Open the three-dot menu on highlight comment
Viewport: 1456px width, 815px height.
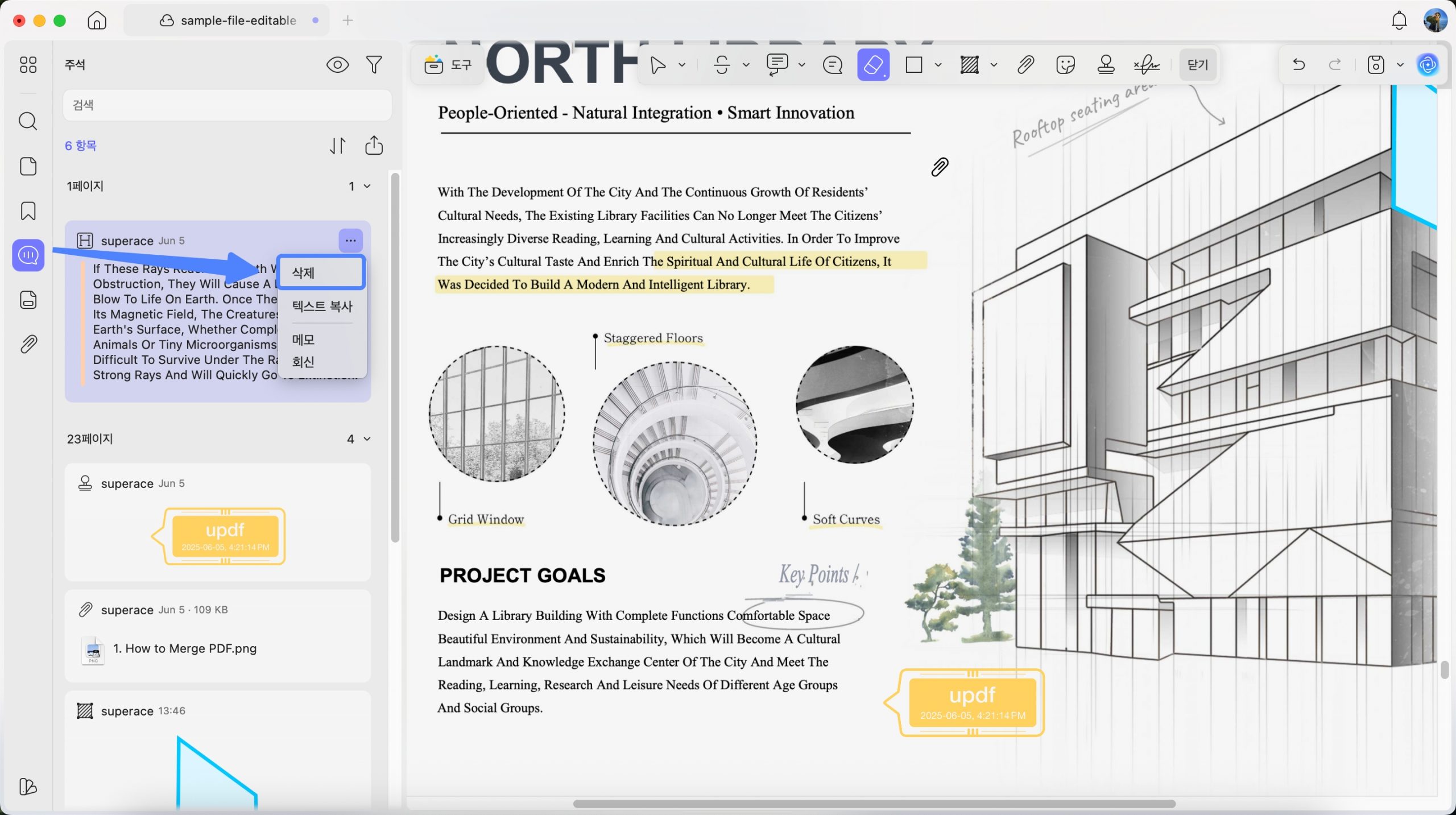coord(350,241)
